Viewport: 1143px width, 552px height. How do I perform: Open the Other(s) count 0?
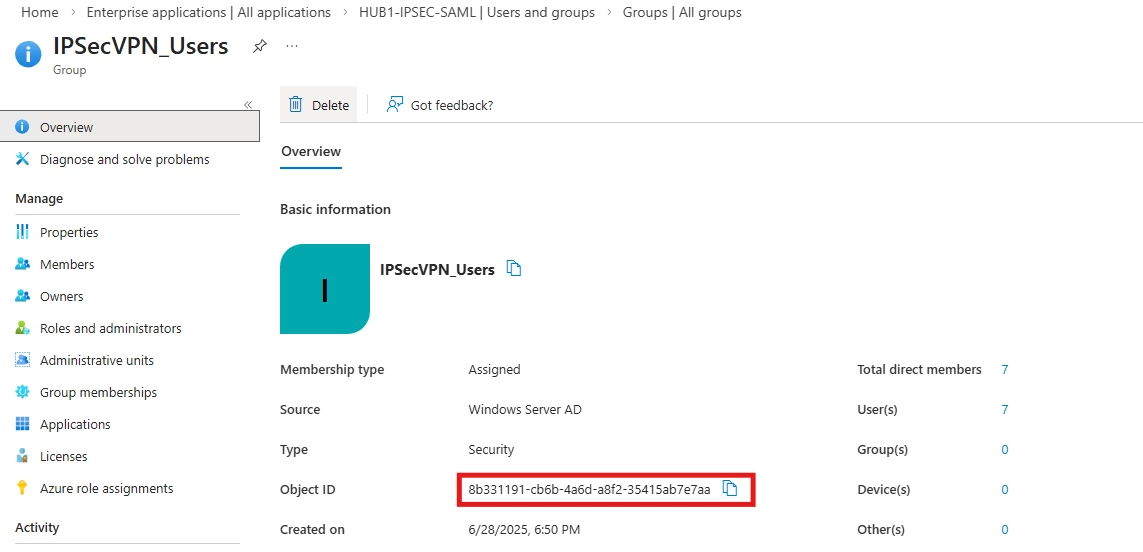click(x=1004, y=530)
